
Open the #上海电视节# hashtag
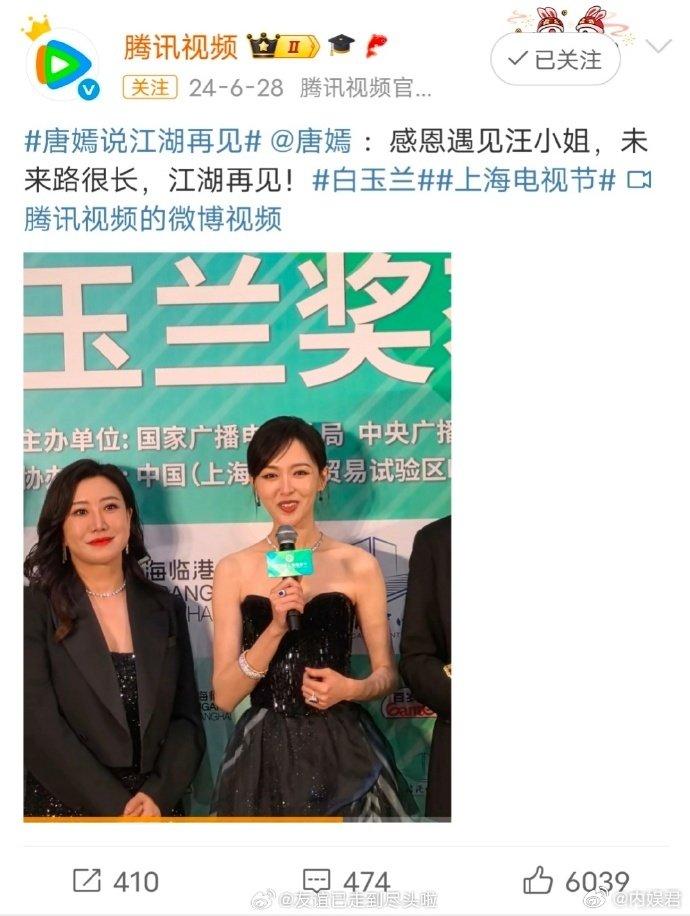523,181
